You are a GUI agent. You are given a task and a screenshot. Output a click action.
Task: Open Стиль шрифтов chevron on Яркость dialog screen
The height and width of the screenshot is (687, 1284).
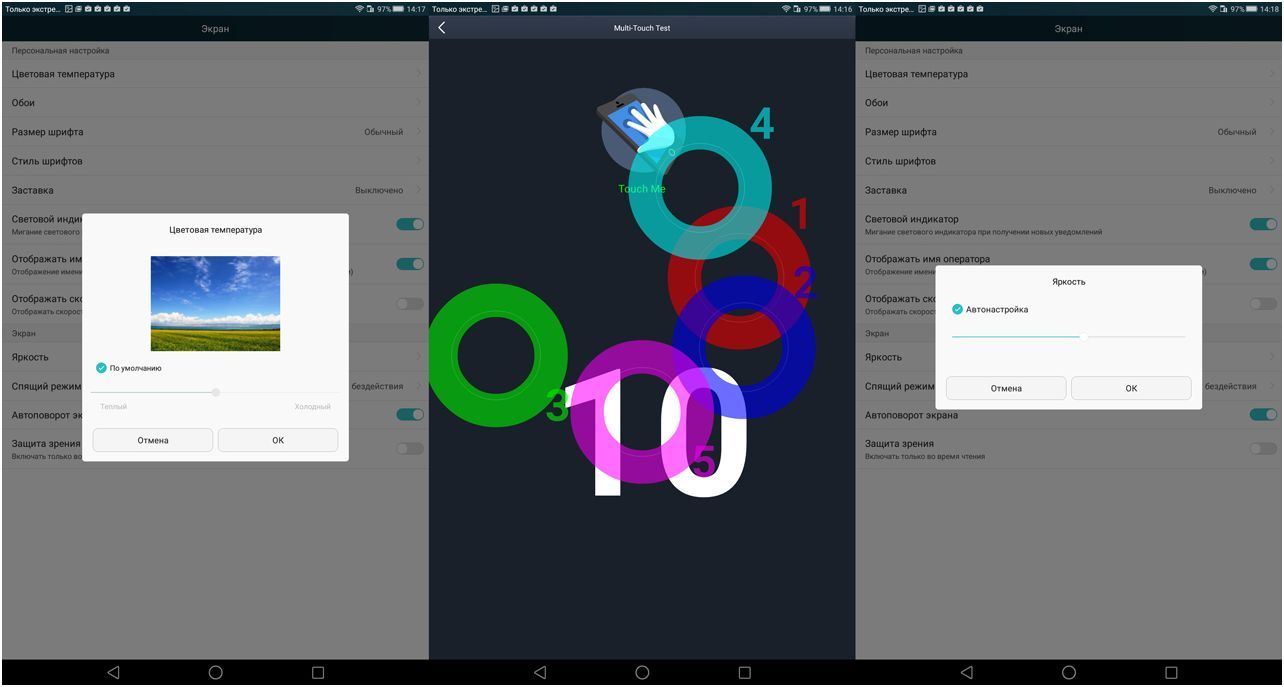[x=1271, y=161]
